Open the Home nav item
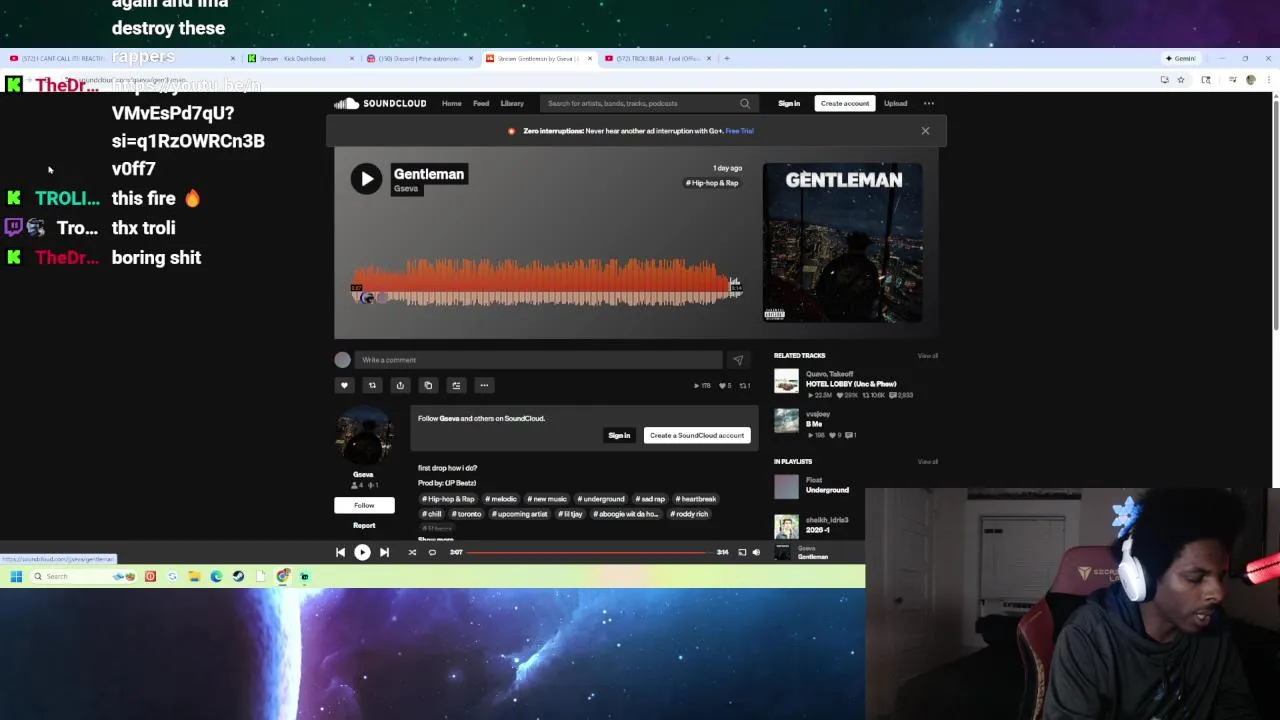Screen dimensions: 1280x720 tap(452, 103)
